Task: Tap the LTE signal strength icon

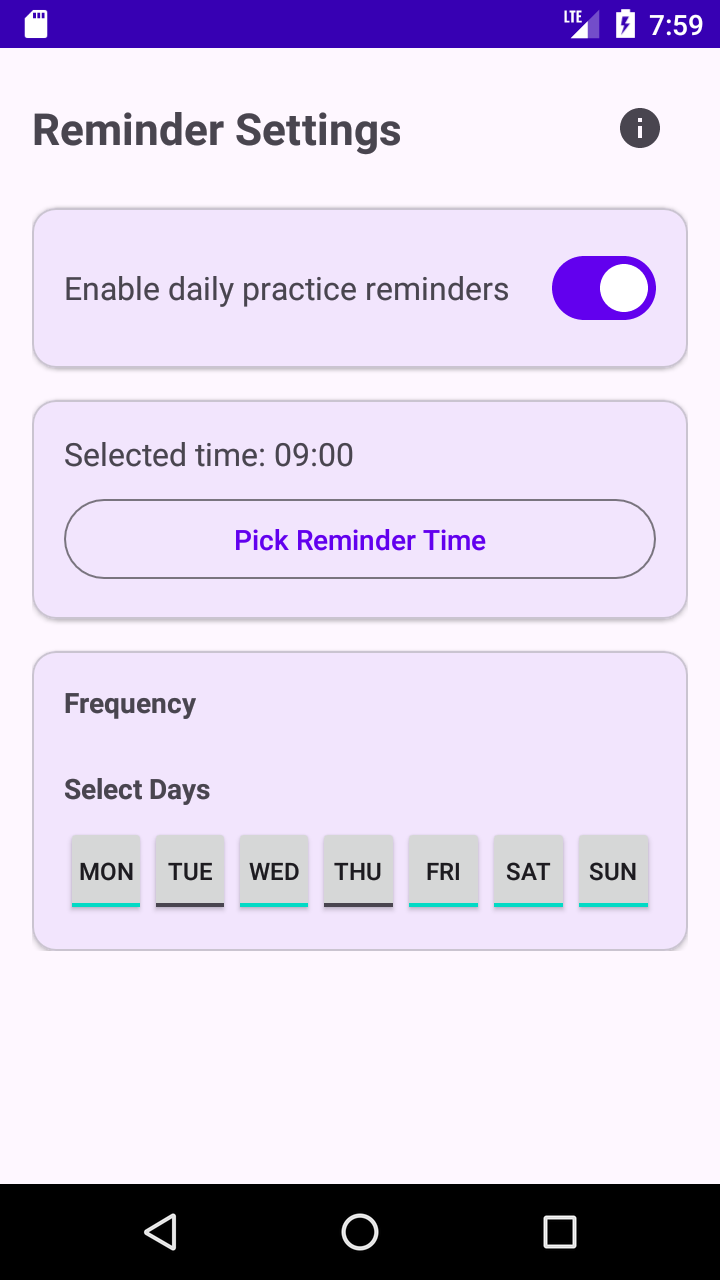Action: 582,24
